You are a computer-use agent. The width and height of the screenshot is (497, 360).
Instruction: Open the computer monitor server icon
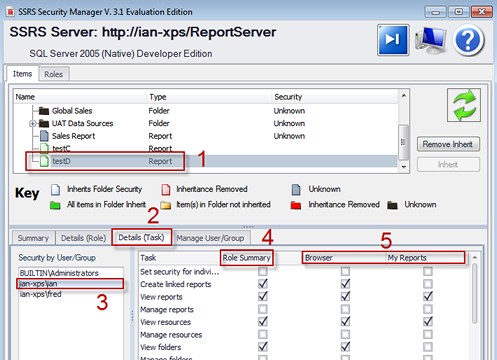[431, 40]
